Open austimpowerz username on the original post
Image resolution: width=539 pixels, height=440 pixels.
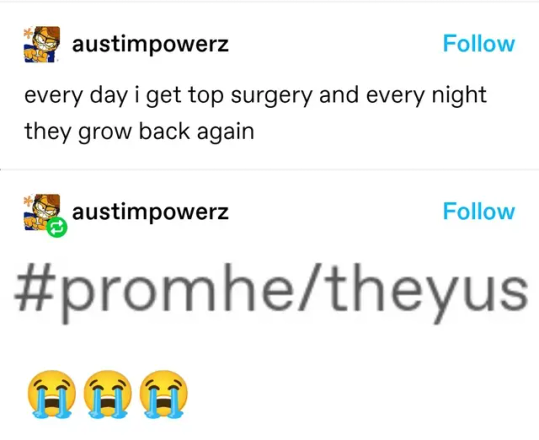tap(150, 45)
